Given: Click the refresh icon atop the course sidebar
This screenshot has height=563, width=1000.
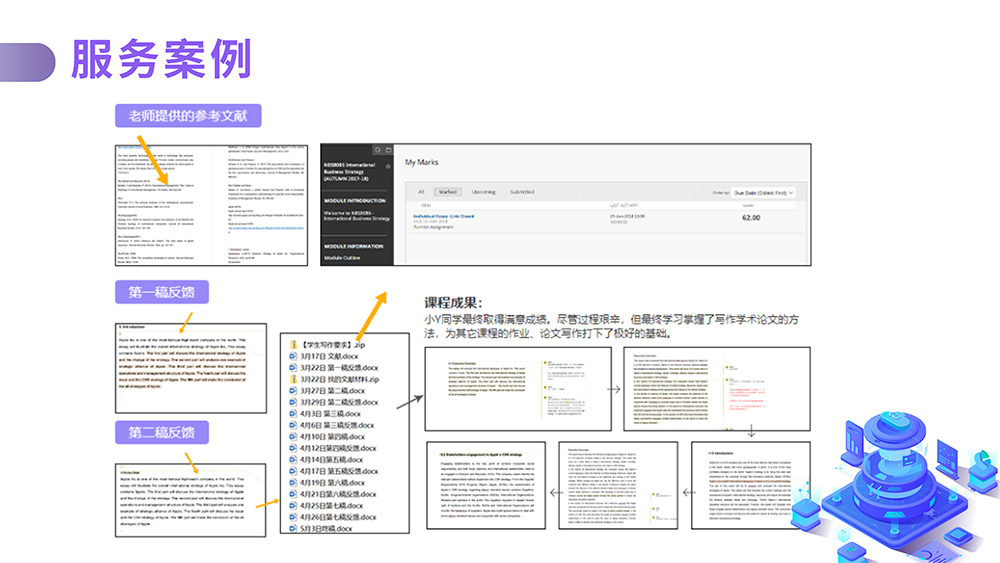Looking at the screenshot, I should click(378, 150).
